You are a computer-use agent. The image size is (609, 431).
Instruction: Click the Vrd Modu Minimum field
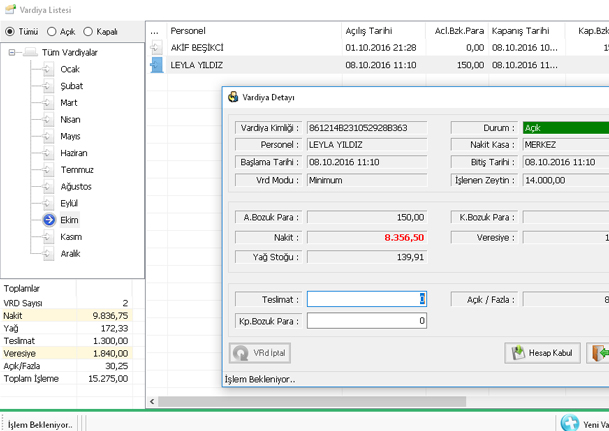[x=367, y=180]
